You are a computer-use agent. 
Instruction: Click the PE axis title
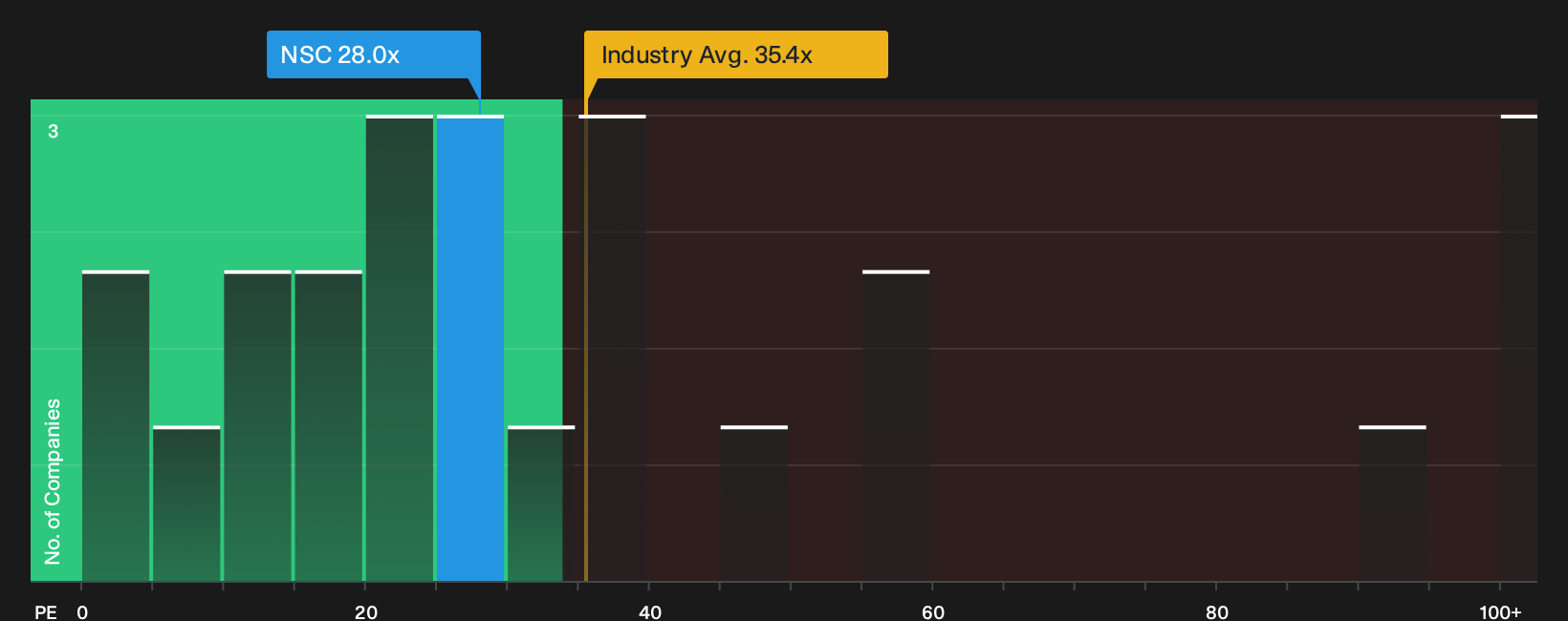[x=46, y=611]
